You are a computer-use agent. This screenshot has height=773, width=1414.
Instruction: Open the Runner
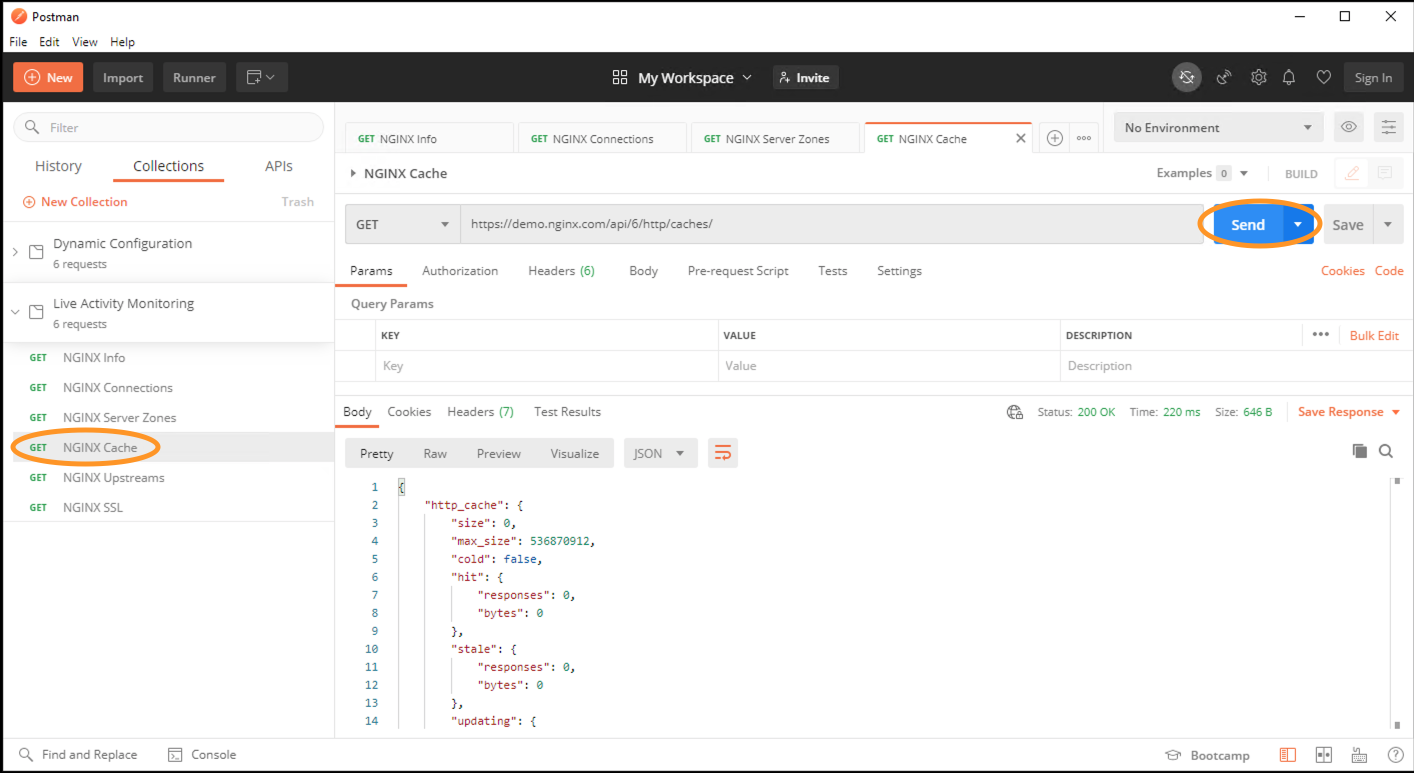(194, 77)
